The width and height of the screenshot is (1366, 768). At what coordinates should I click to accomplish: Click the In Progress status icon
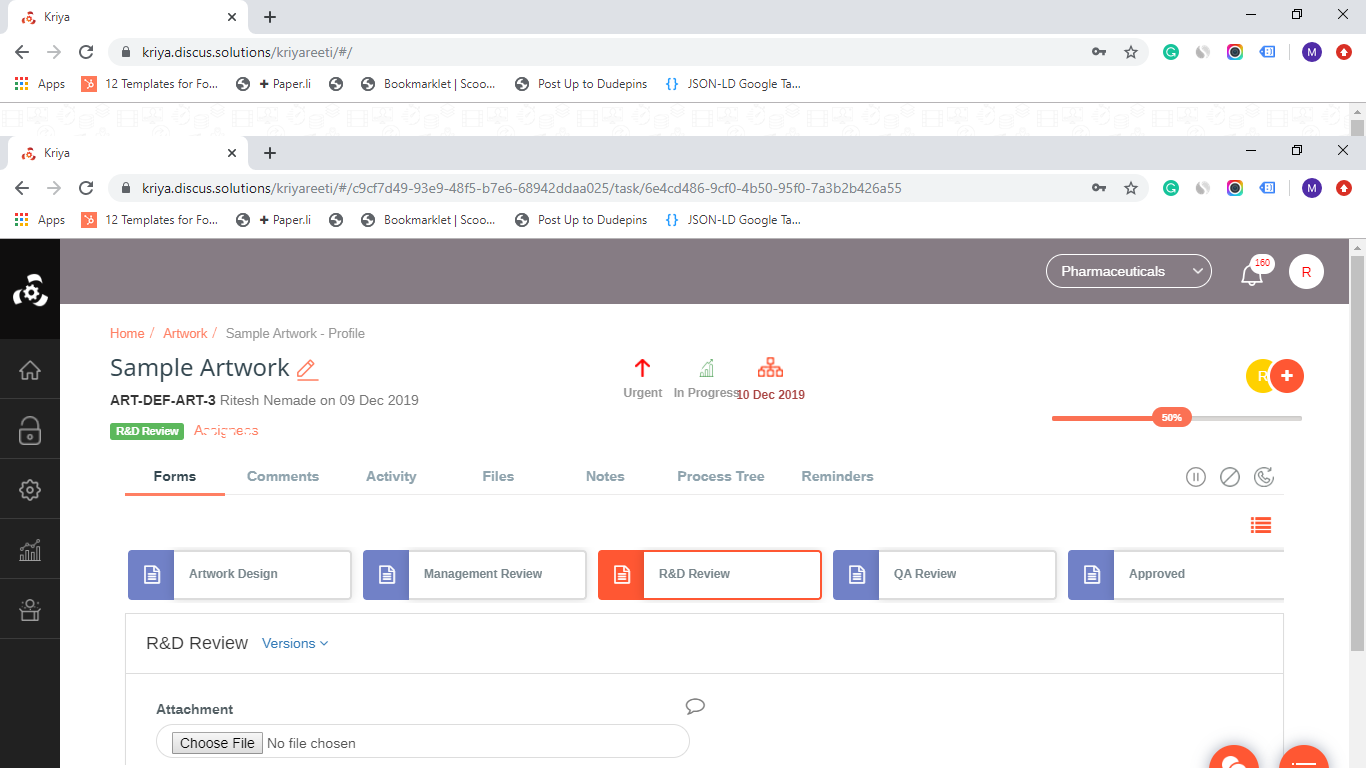point(707,368)
